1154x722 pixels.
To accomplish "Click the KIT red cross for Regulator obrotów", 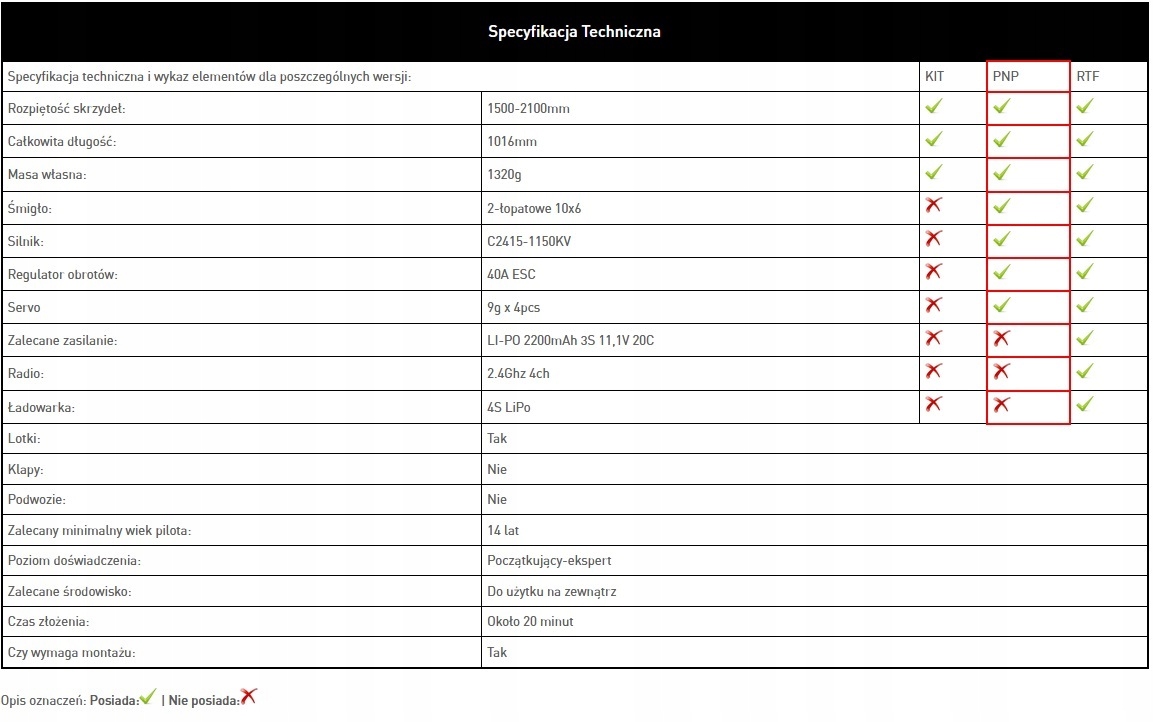I will pos(934,271).
